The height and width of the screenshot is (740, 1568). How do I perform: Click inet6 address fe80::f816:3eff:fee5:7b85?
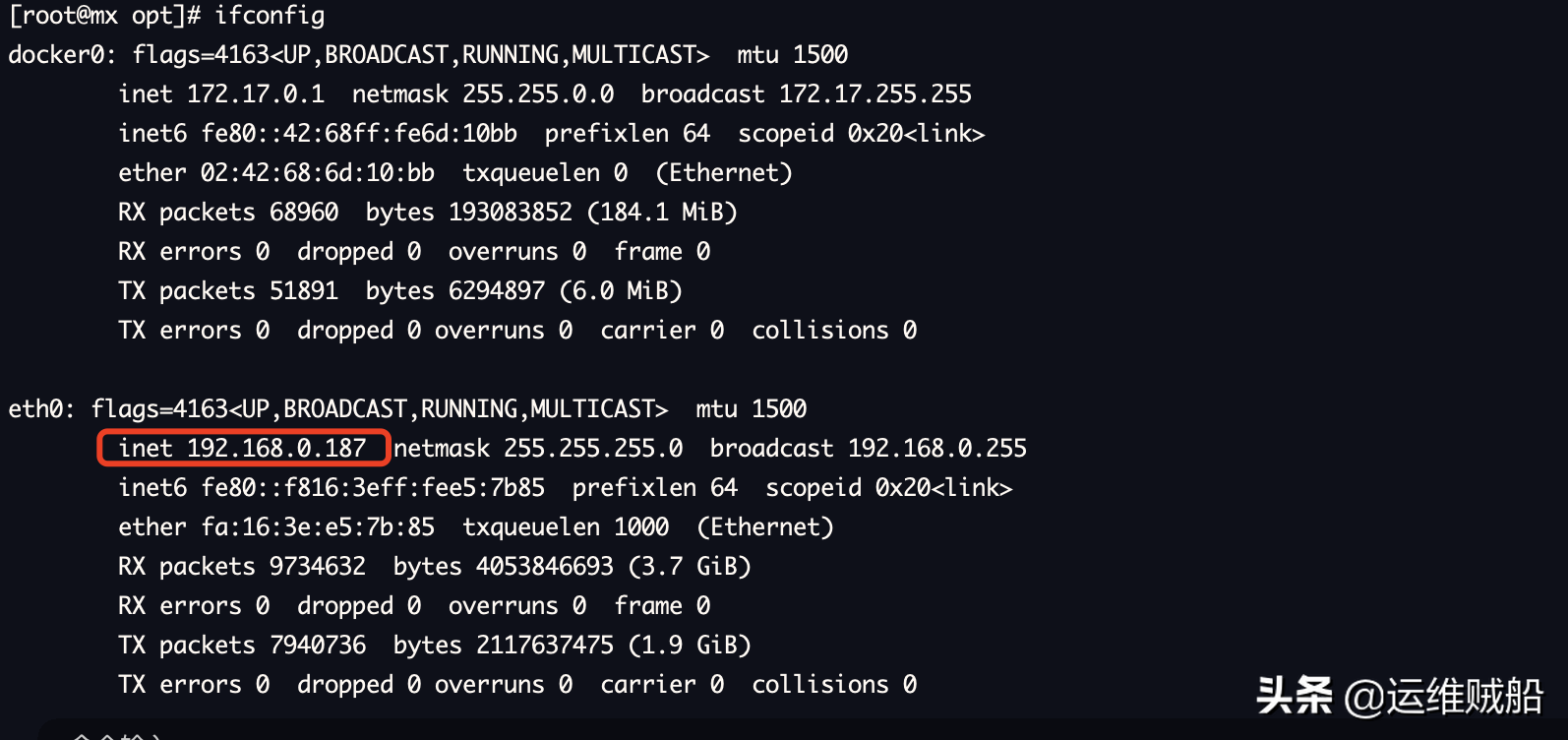coord(372,488)
